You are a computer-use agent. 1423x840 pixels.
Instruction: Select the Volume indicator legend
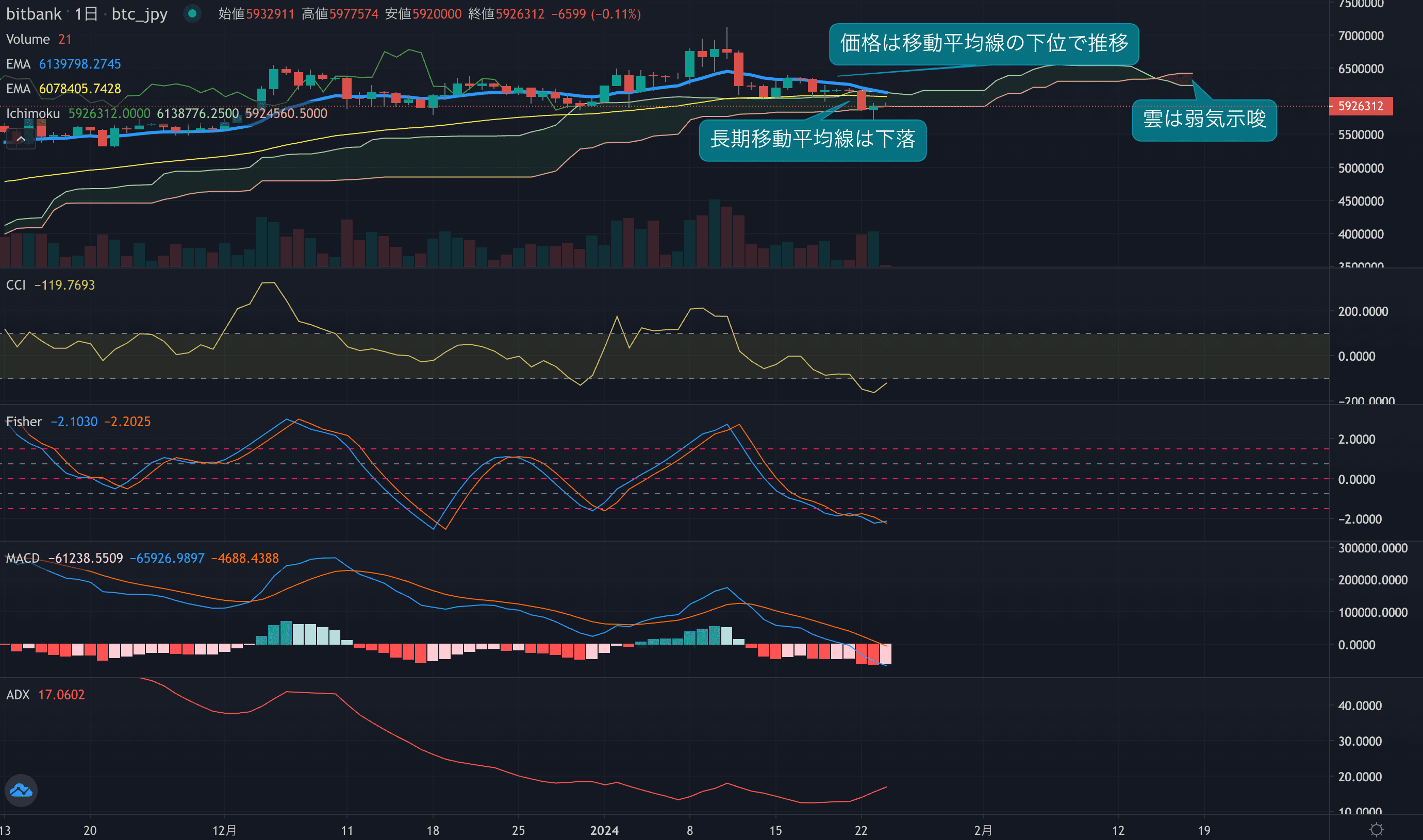[x=28, y=40]
